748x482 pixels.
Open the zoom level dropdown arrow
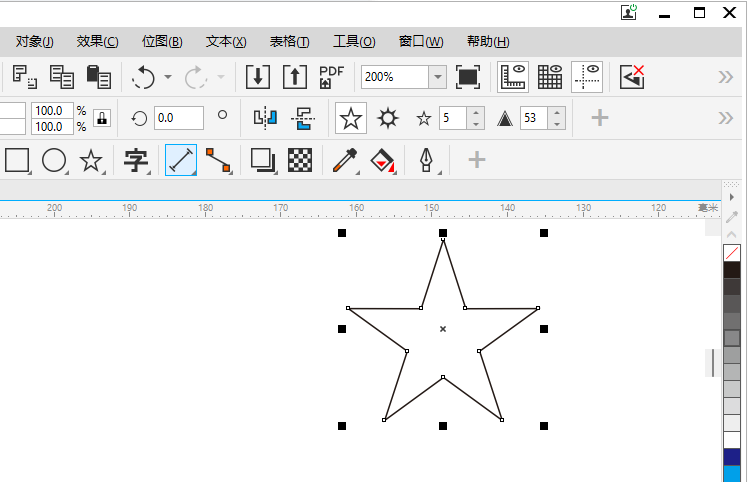point(437,77)
